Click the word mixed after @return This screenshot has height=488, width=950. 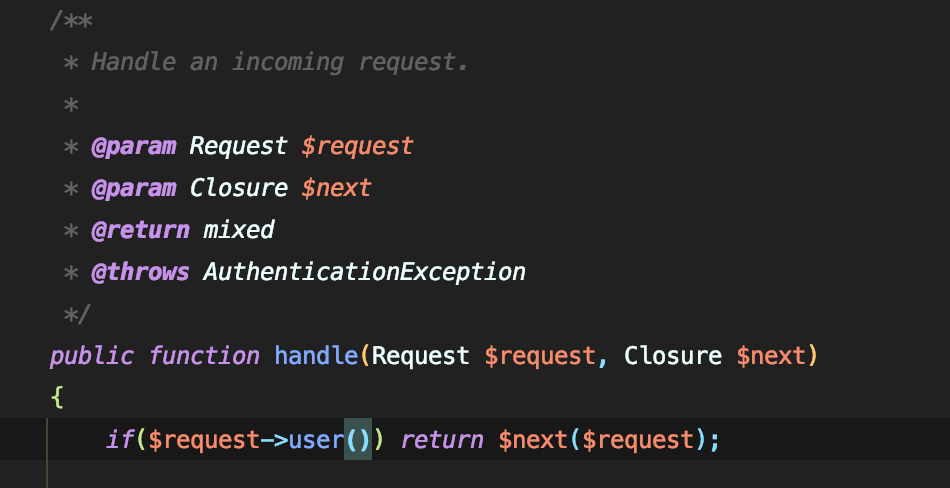(238, 230)
